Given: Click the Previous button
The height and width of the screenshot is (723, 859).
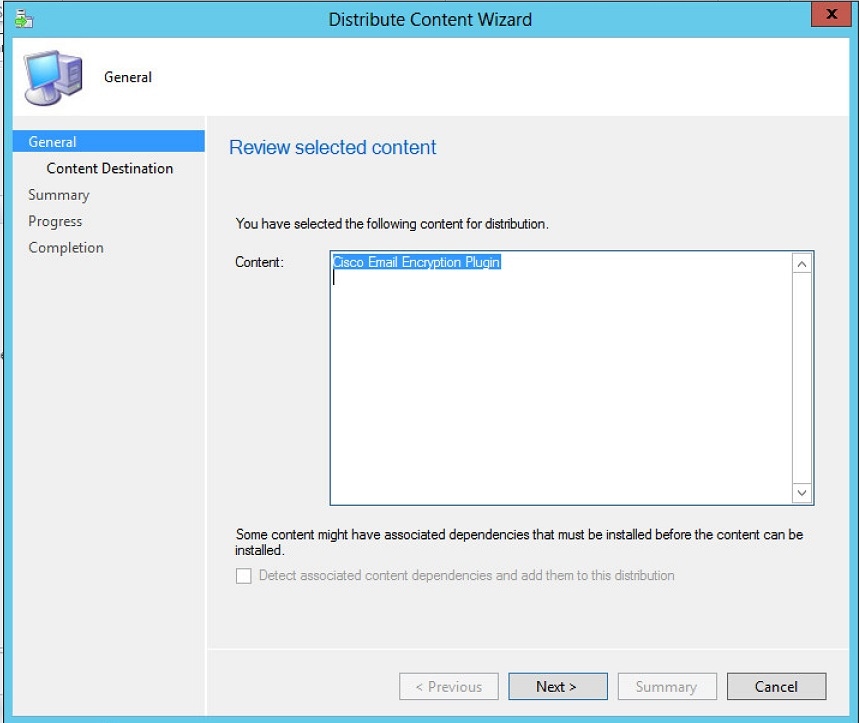Looking at the screenshot, I should (x=448, y=686).
